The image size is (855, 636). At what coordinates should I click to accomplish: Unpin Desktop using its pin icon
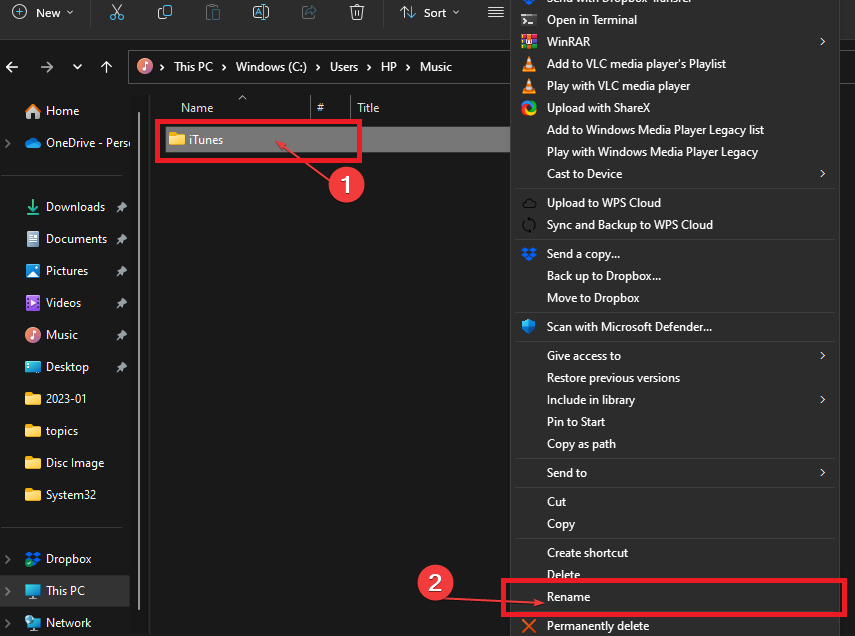[122, 367]
